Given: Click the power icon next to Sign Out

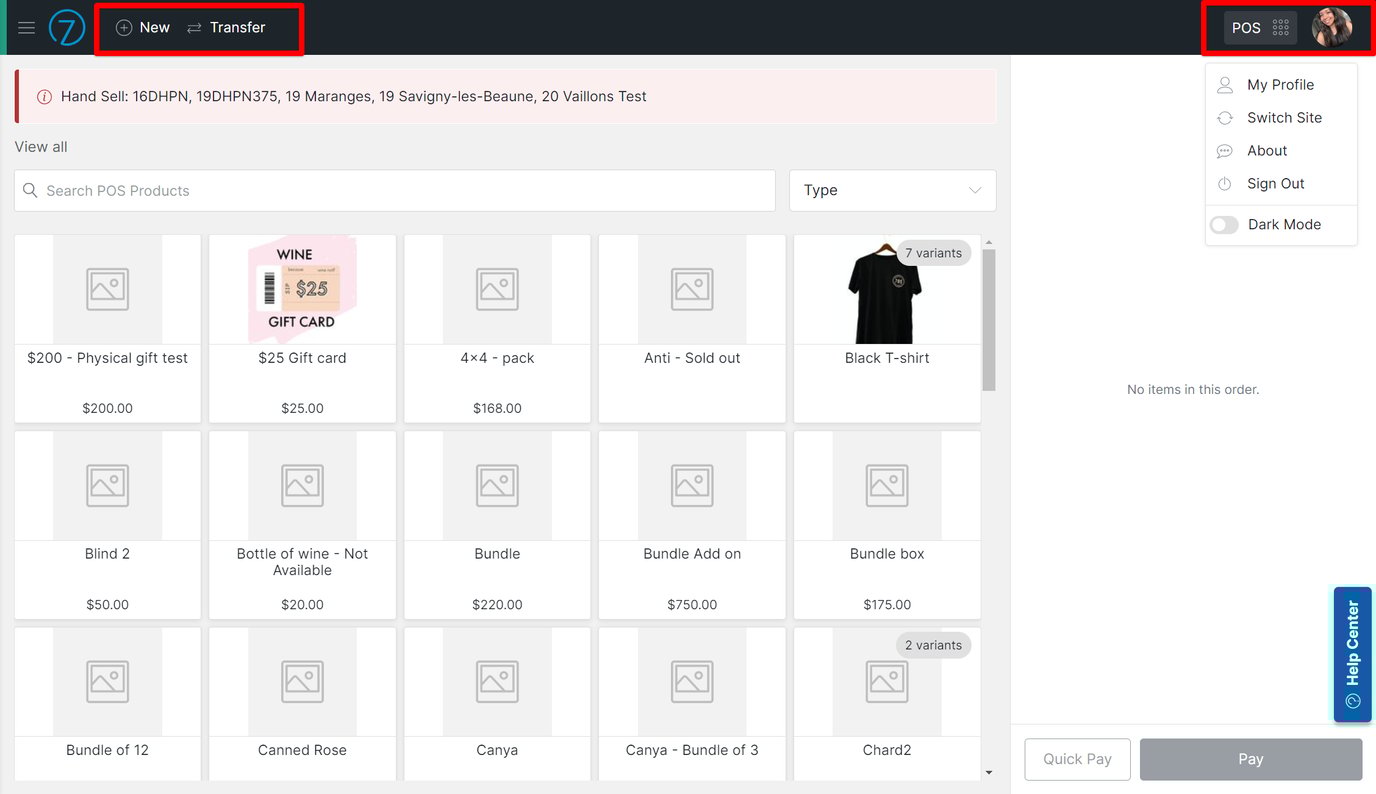Looking at the screenshot, I should 1224,183.
